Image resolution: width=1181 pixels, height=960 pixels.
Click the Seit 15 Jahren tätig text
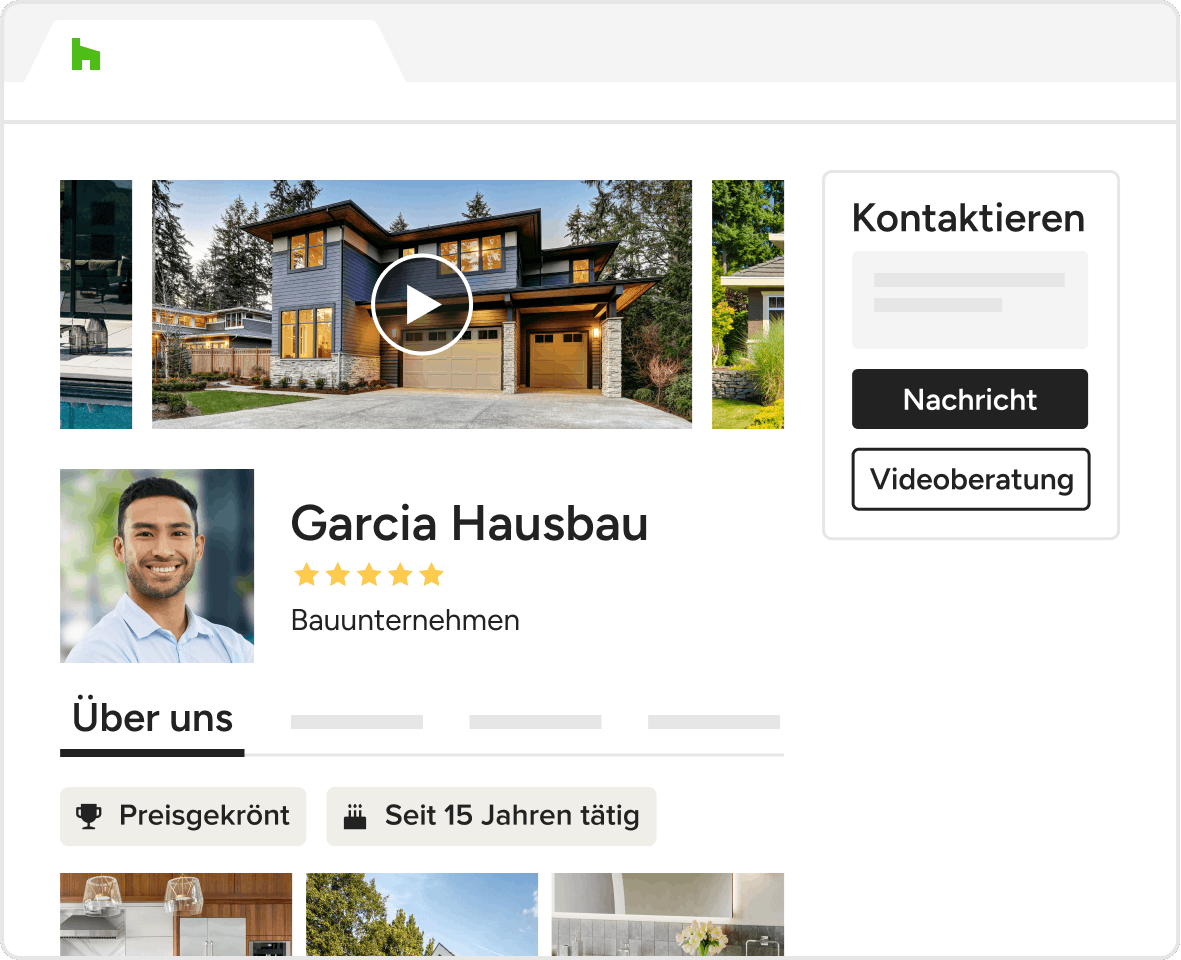(x=512, y=815)
